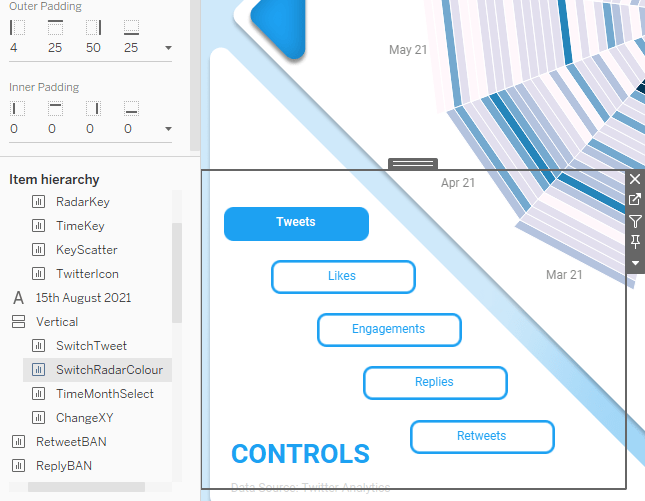
Task: Click the drag handle atop selected sheet
Action: point(413,163)
